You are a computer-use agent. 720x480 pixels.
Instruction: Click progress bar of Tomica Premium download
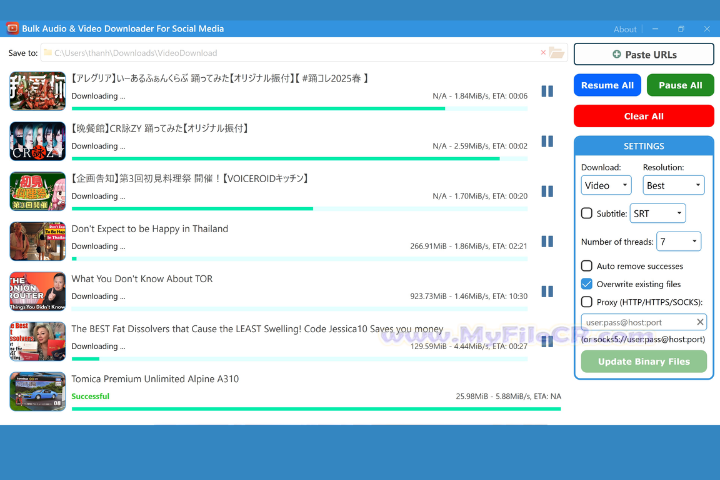(x=316, y=409)
